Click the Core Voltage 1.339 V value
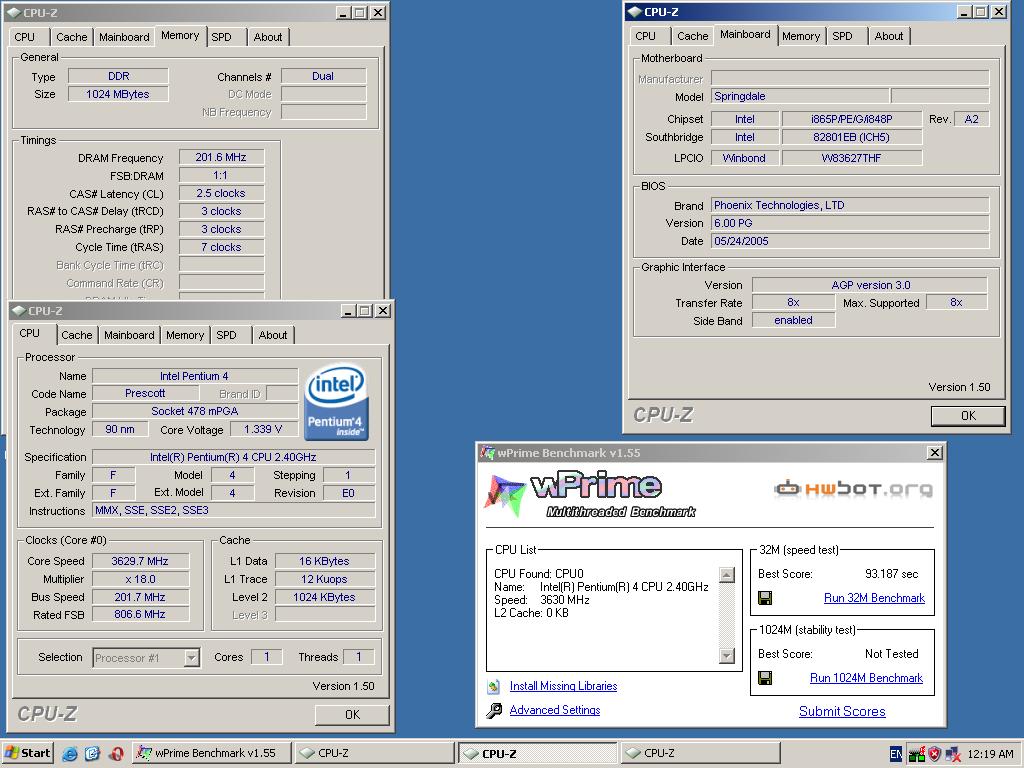 click(263, 429)
